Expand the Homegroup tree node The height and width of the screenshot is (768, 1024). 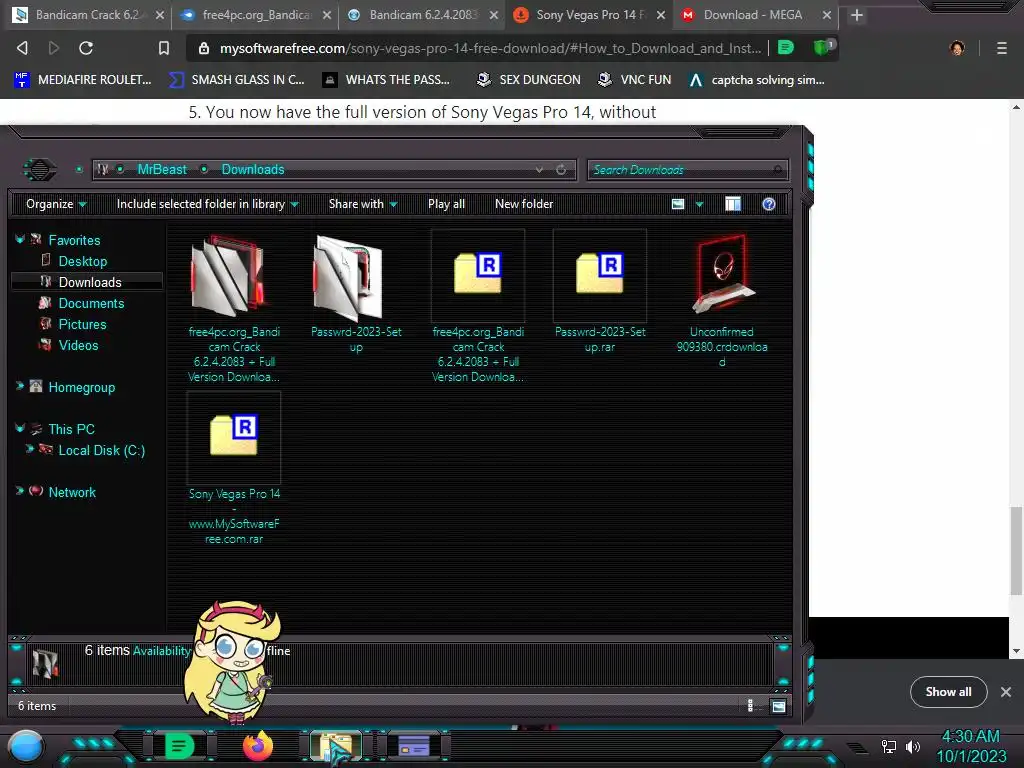pyautogui.click(x=20, y=386)
